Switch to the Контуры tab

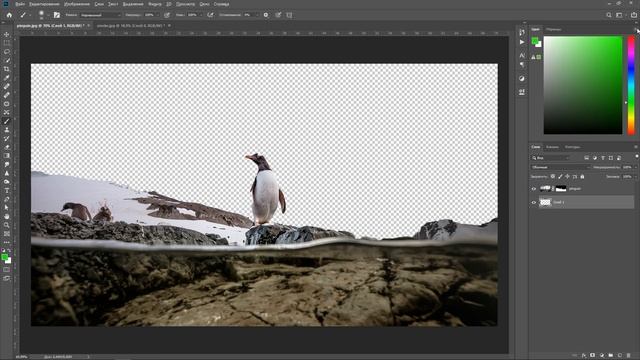pos(572,147)
